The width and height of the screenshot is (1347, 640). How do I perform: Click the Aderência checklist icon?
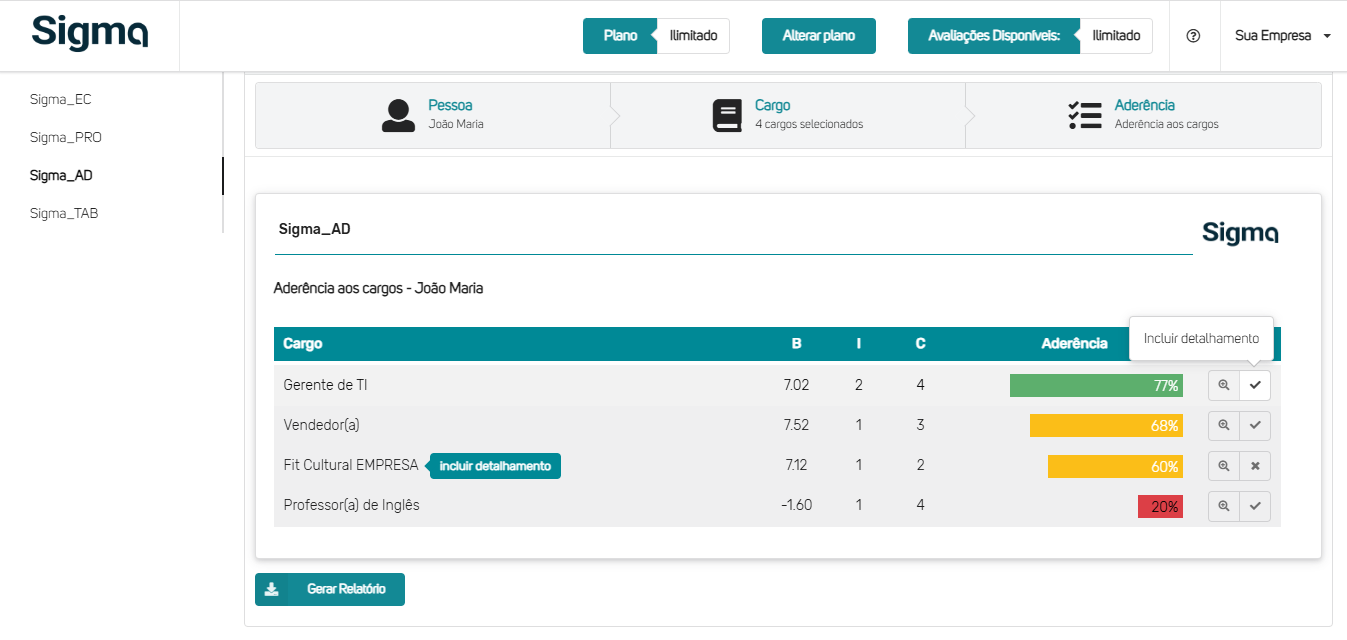pyautogui.click(x=1084, y=115)
